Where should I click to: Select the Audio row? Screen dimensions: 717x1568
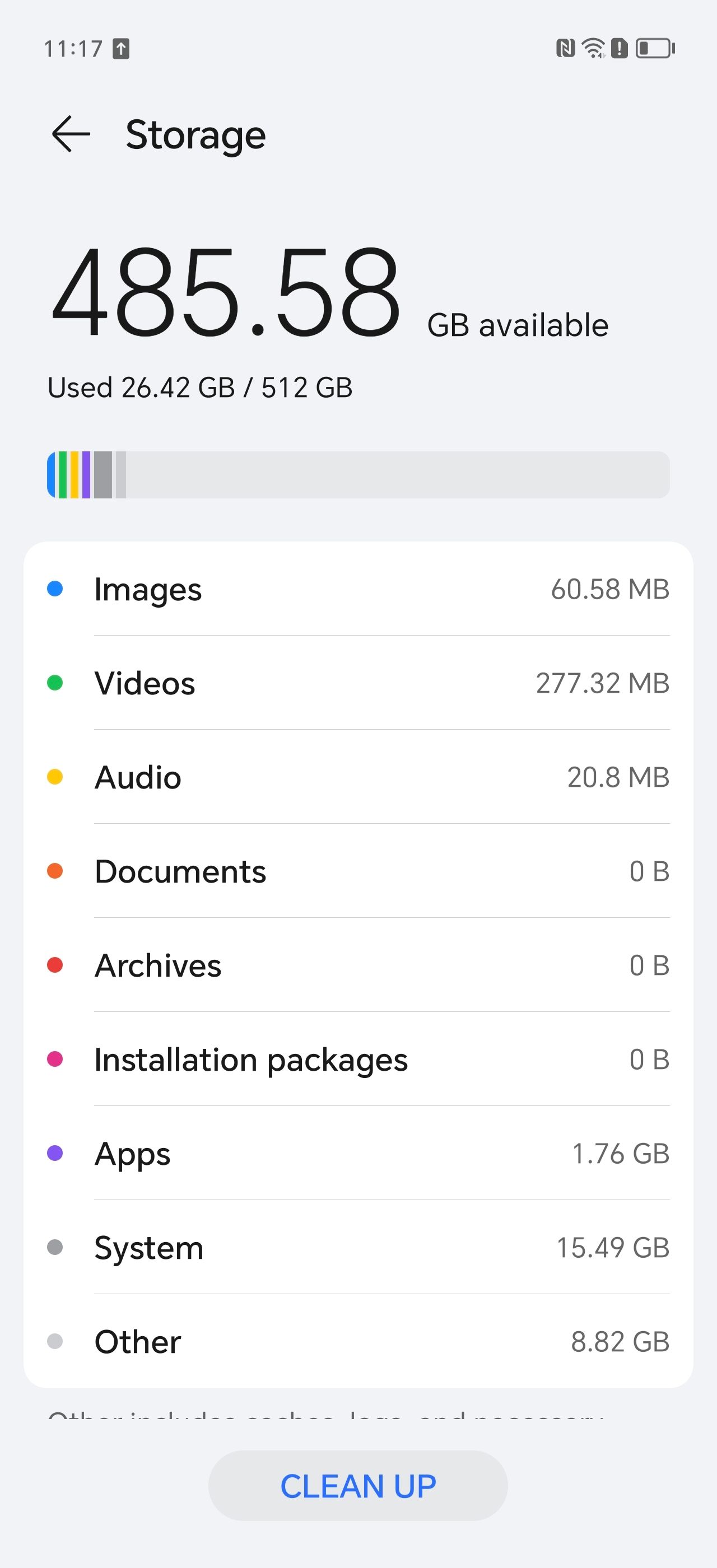[x=358, y=777]
